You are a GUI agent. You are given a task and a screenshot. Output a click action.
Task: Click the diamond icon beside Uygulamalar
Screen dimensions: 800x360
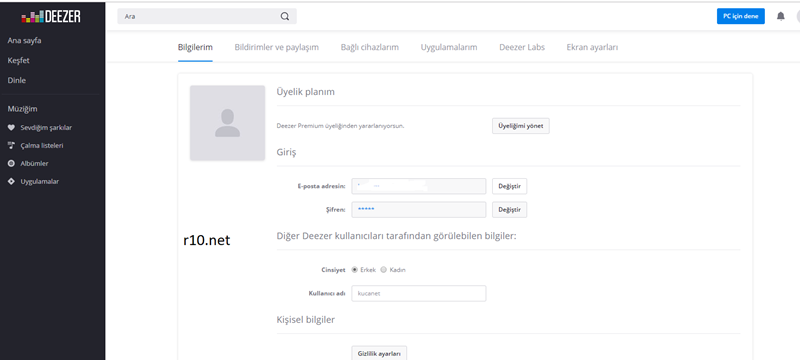[x=11, y=182]
